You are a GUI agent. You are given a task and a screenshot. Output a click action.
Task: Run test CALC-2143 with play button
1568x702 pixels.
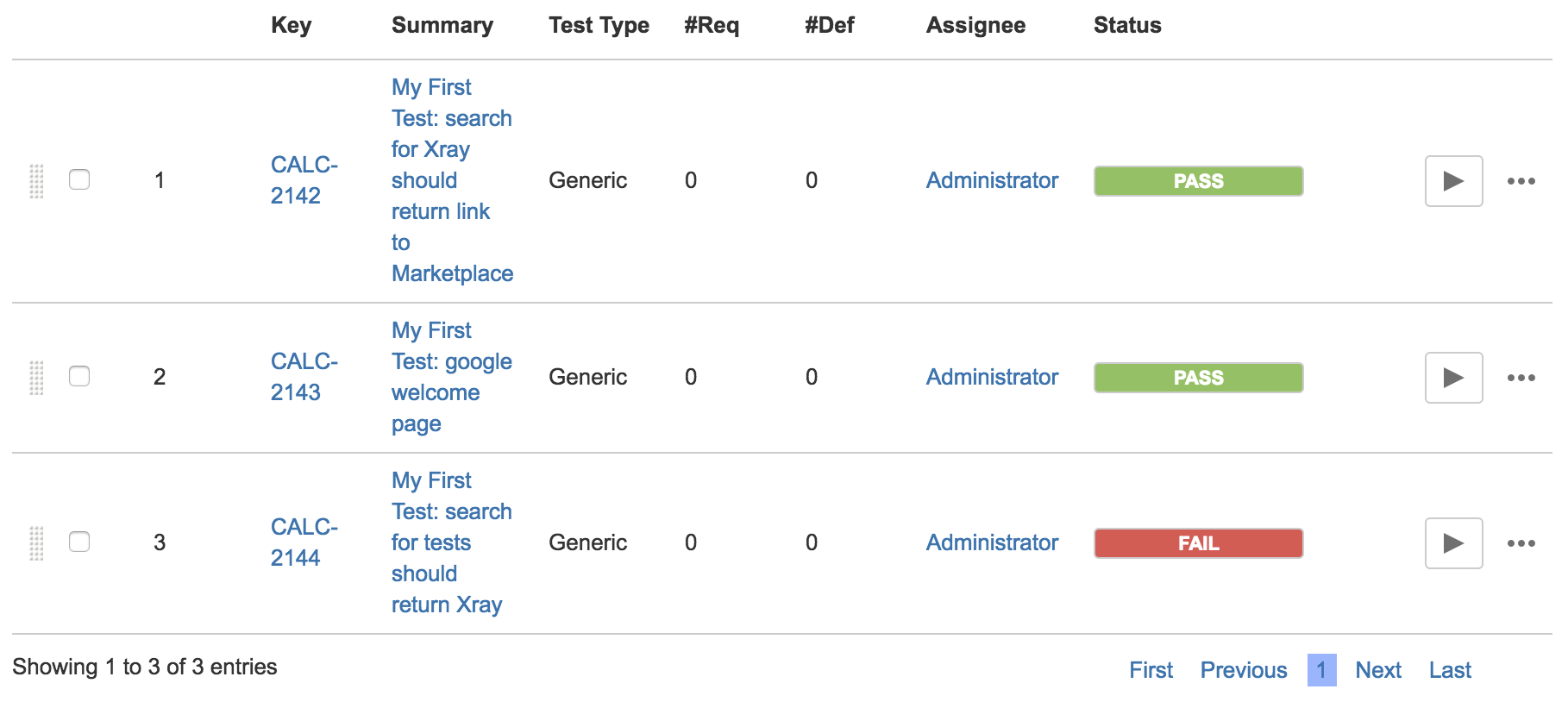point(1453,378)
